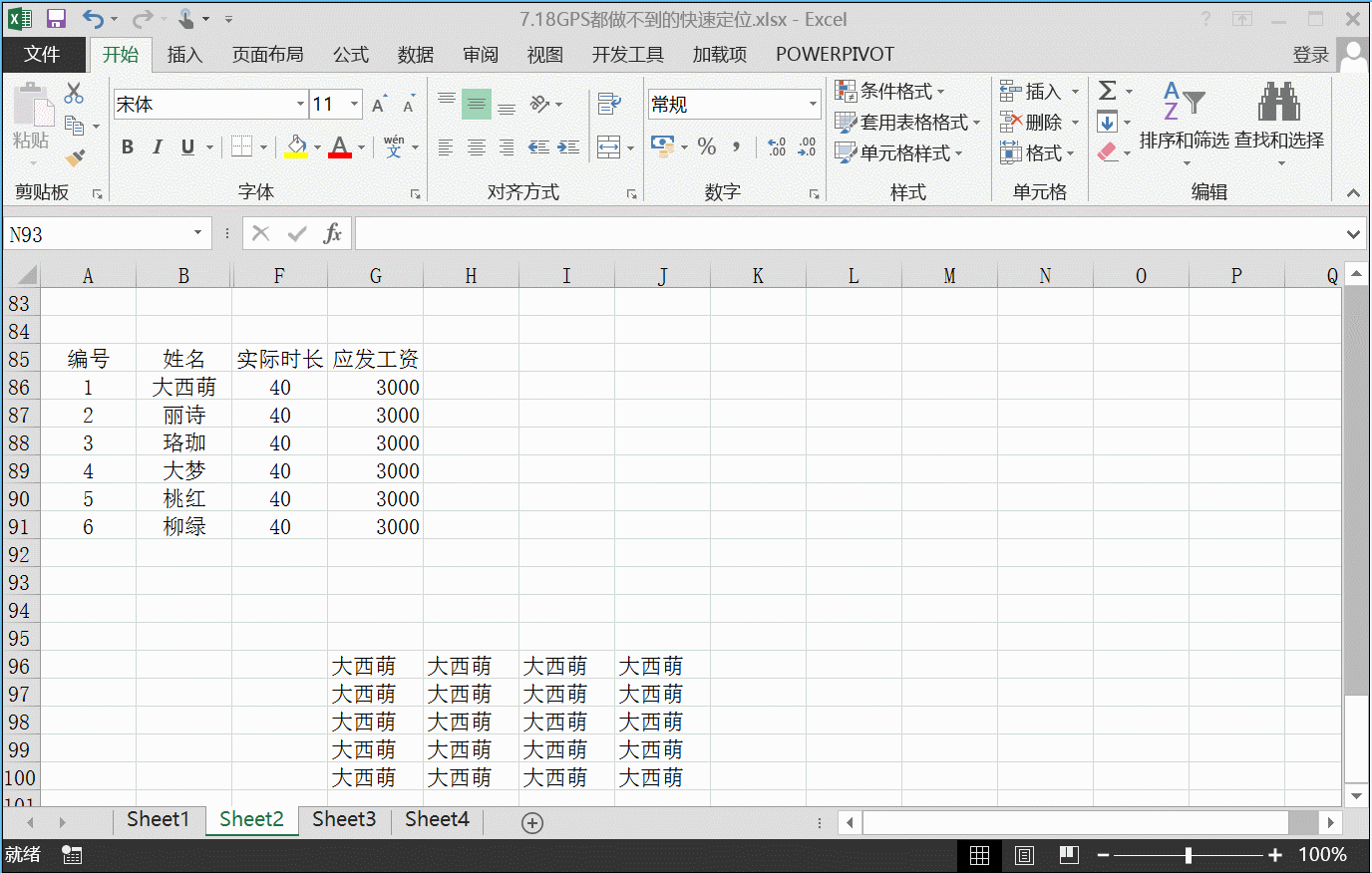Open the Sheet3 worksheet tab
Image resolution: width=1372 pixels, height=873 pixels.
pos(343,818)
